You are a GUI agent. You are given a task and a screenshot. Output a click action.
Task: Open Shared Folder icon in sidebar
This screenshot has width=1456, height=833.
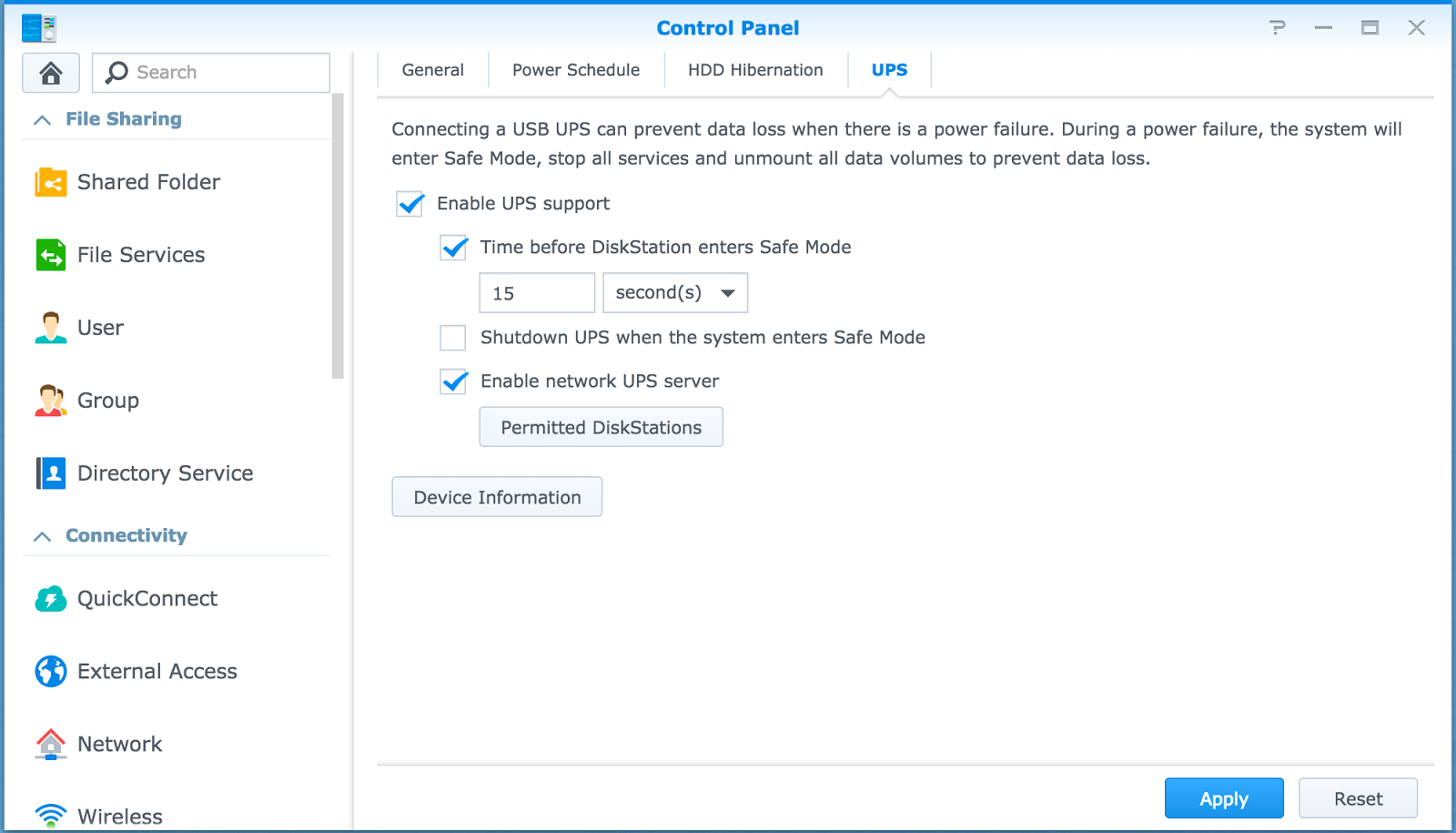50,182
